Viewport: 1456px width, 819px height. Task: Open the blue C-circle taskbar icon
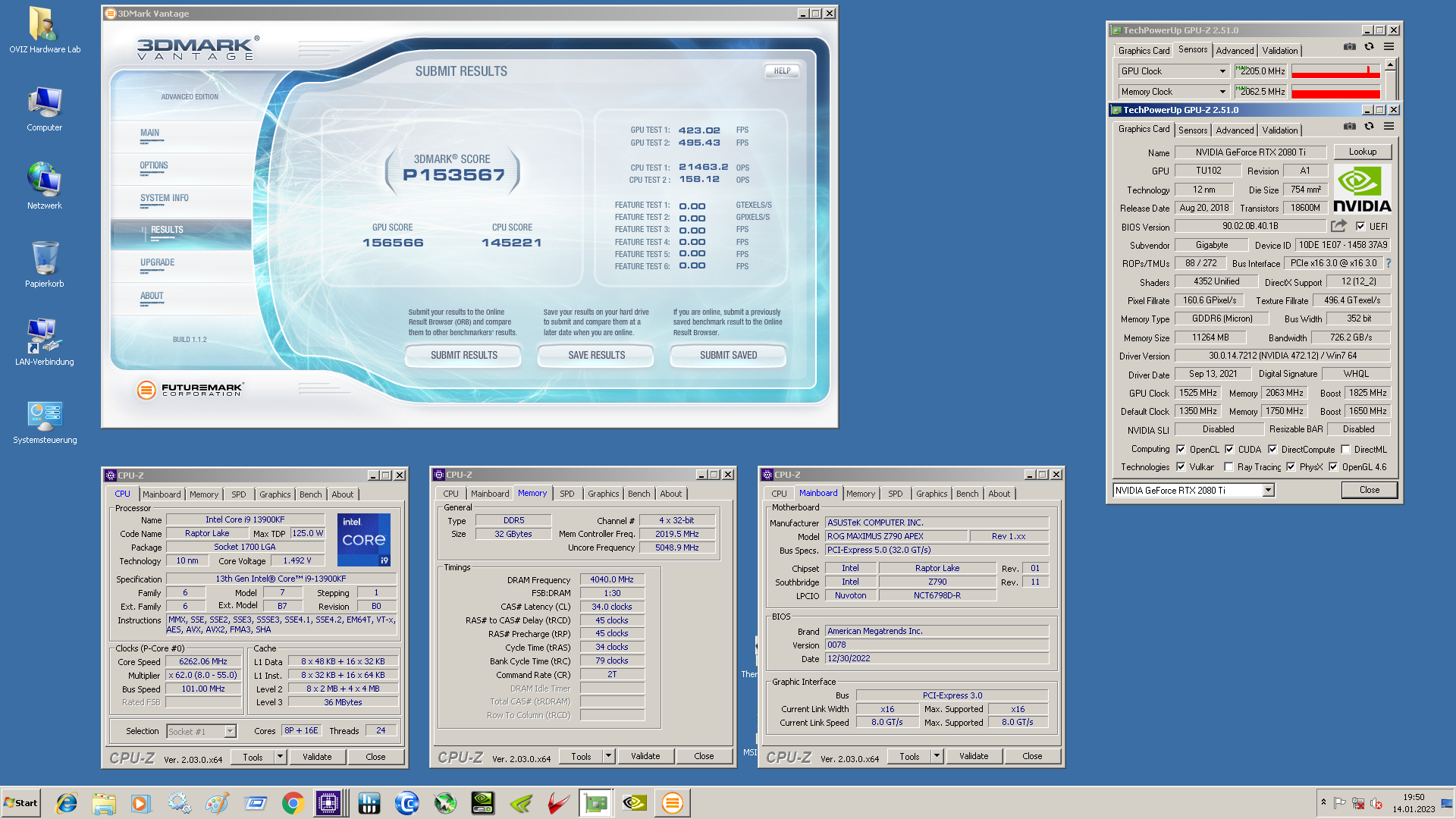407,803
